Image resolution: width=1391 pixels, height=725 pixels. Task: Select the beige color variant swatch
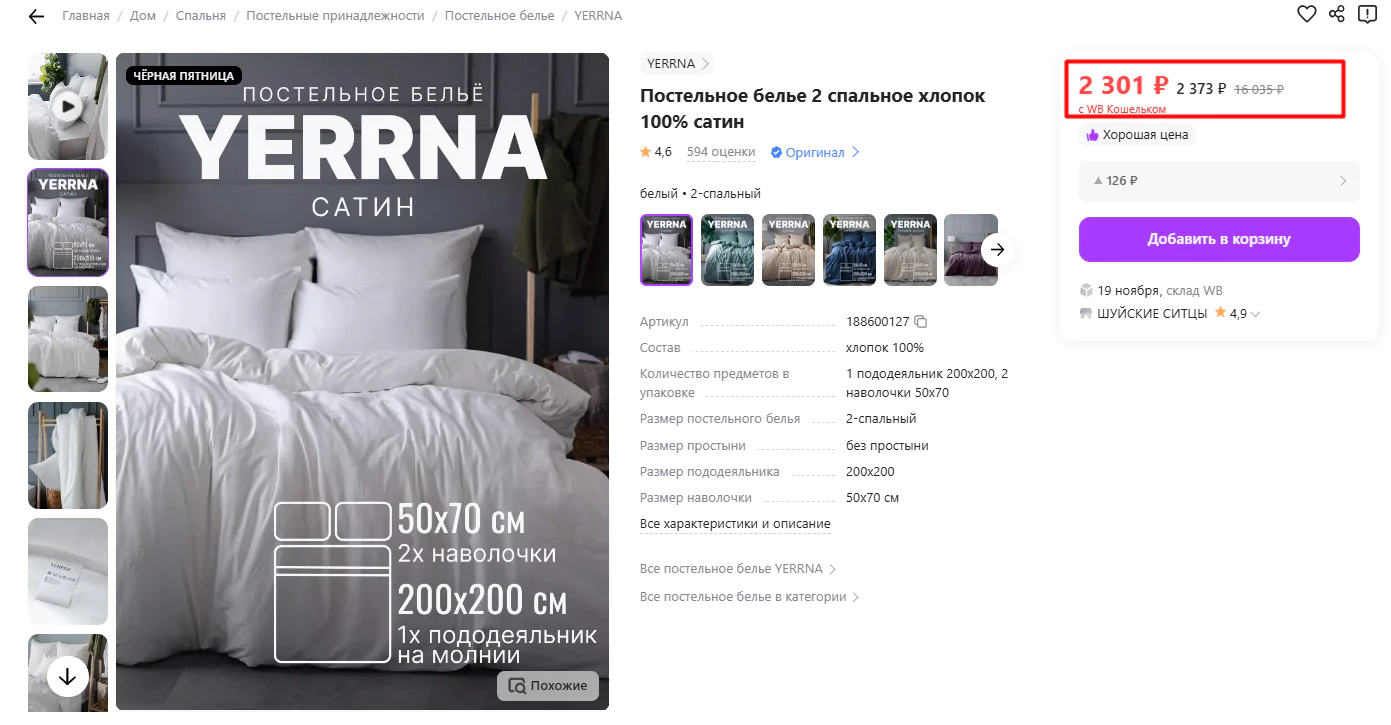788,250
